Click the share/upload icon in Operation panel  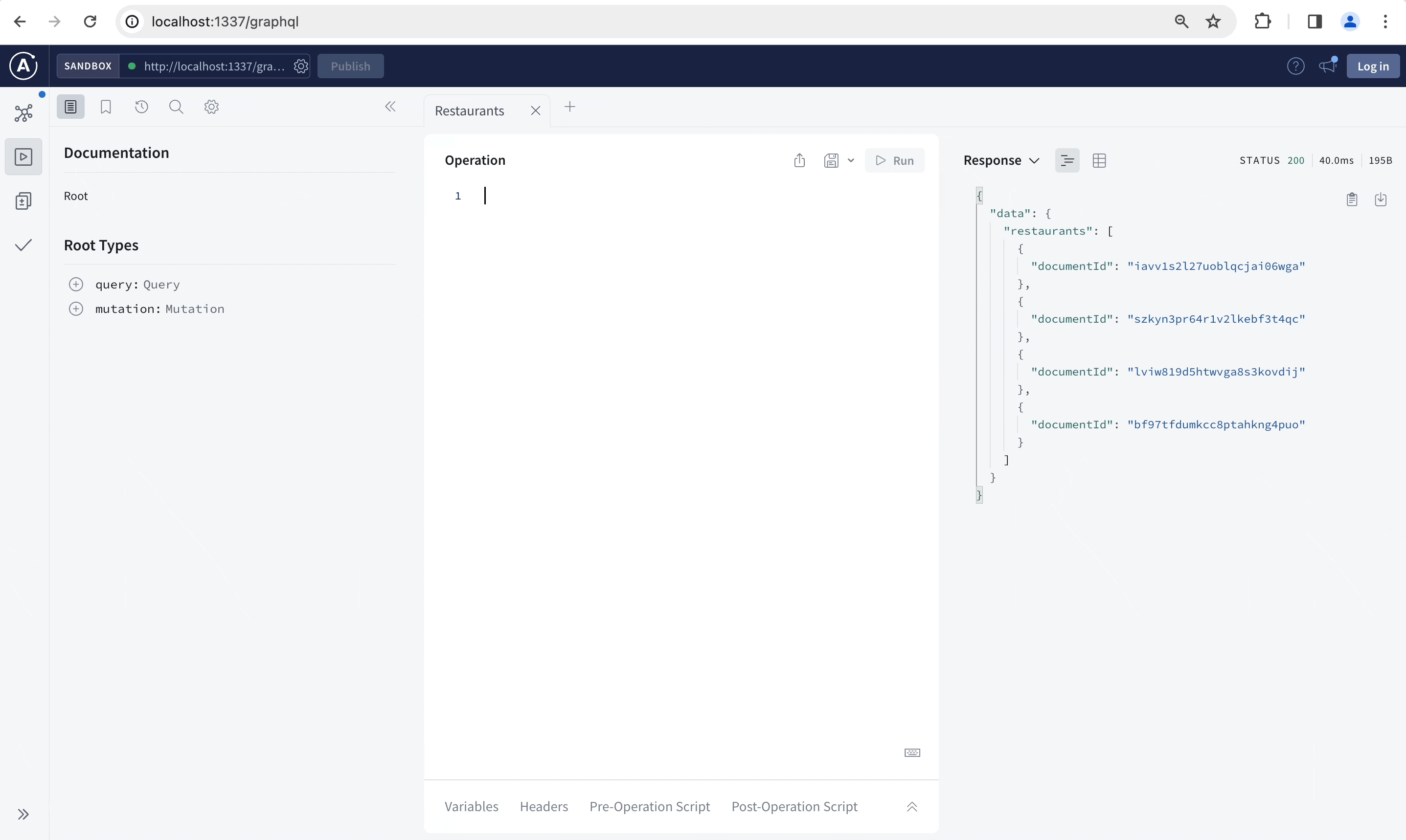(x=799, y=160)
